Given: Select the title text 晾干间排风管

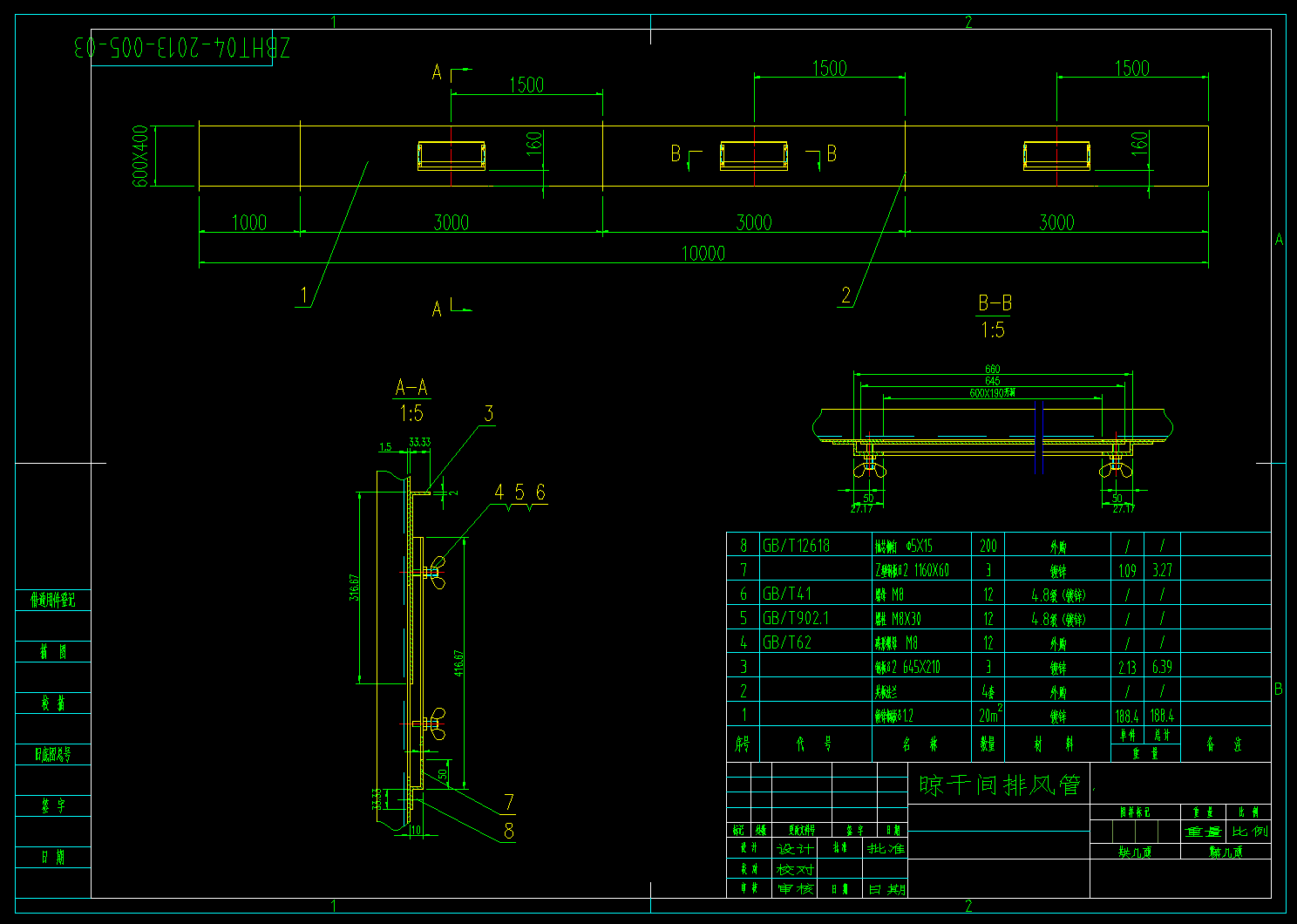Looking at the screenshot, I should (x=1000, y=785).
